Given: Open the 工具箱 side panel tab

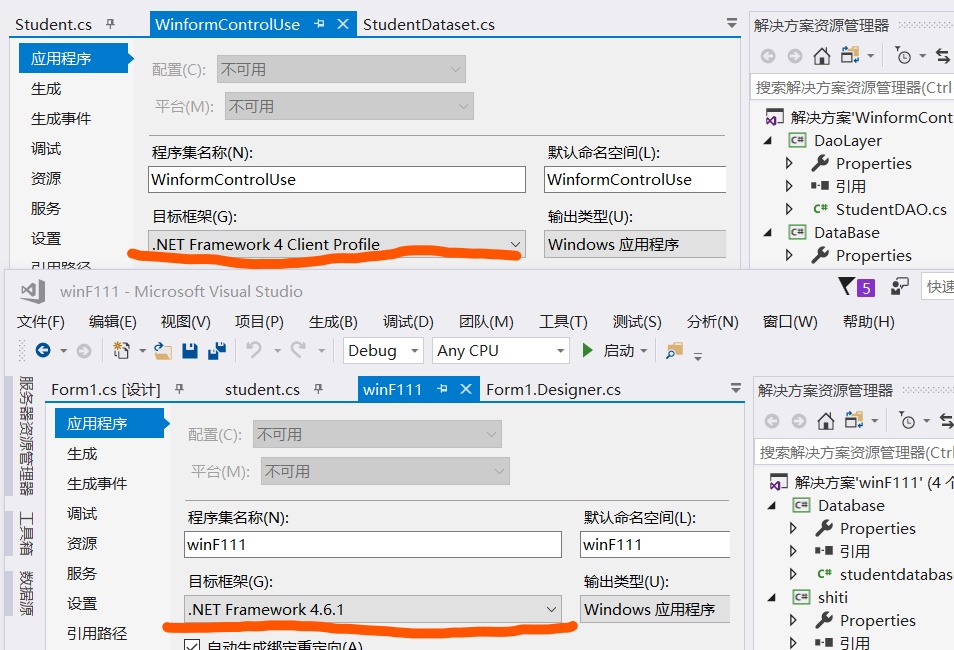Looking at the screenshot, I should pyautogui.click(x=26, y=533).
